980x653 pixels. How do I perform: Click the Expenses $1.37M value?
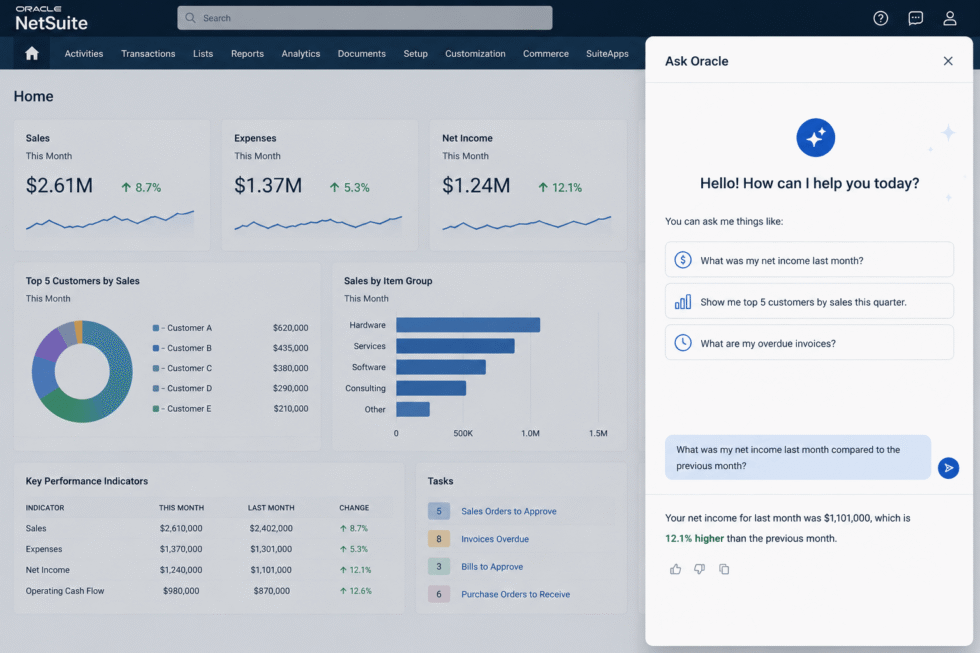268,186
